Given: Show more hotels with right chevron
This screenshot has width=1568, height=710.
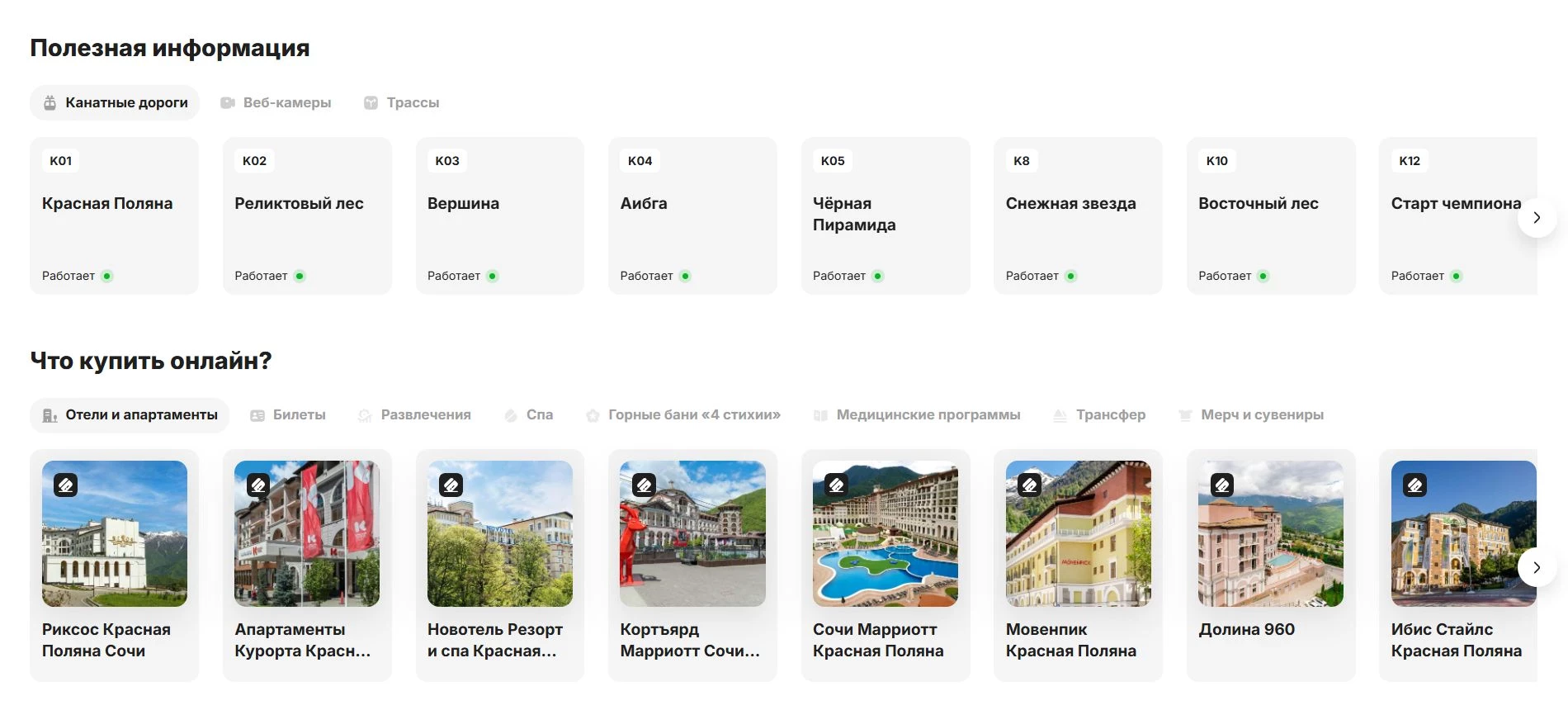Looking at the screenshot, I should pos(1536,567).
